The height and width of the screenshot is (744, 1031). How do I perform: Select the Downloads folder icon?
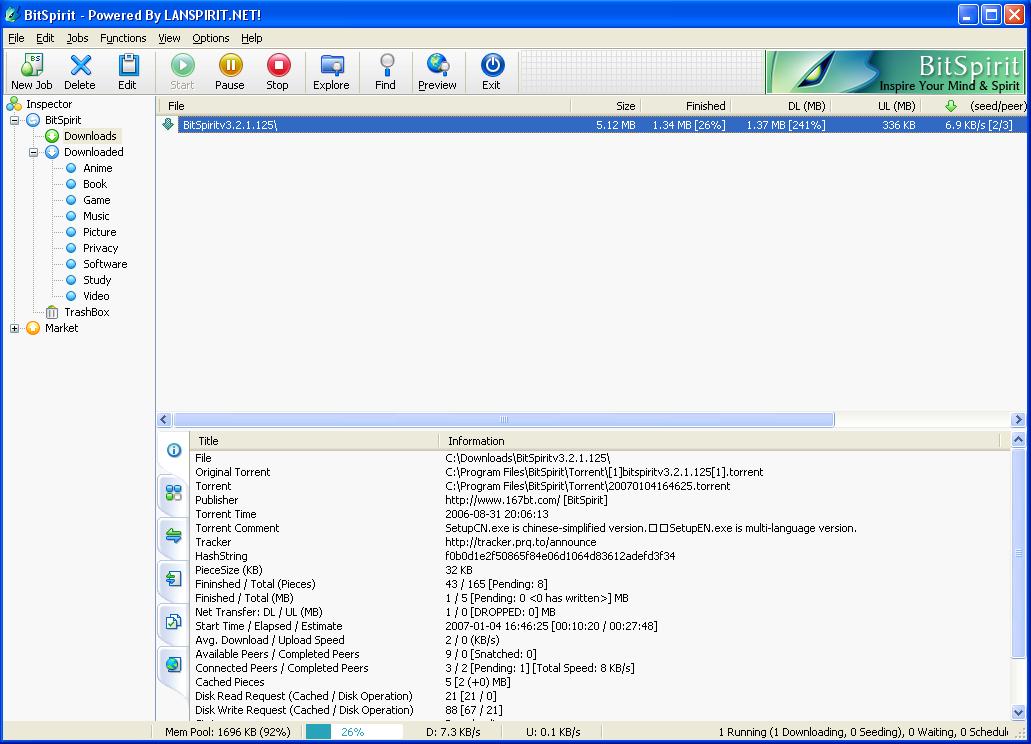[52, 136]
